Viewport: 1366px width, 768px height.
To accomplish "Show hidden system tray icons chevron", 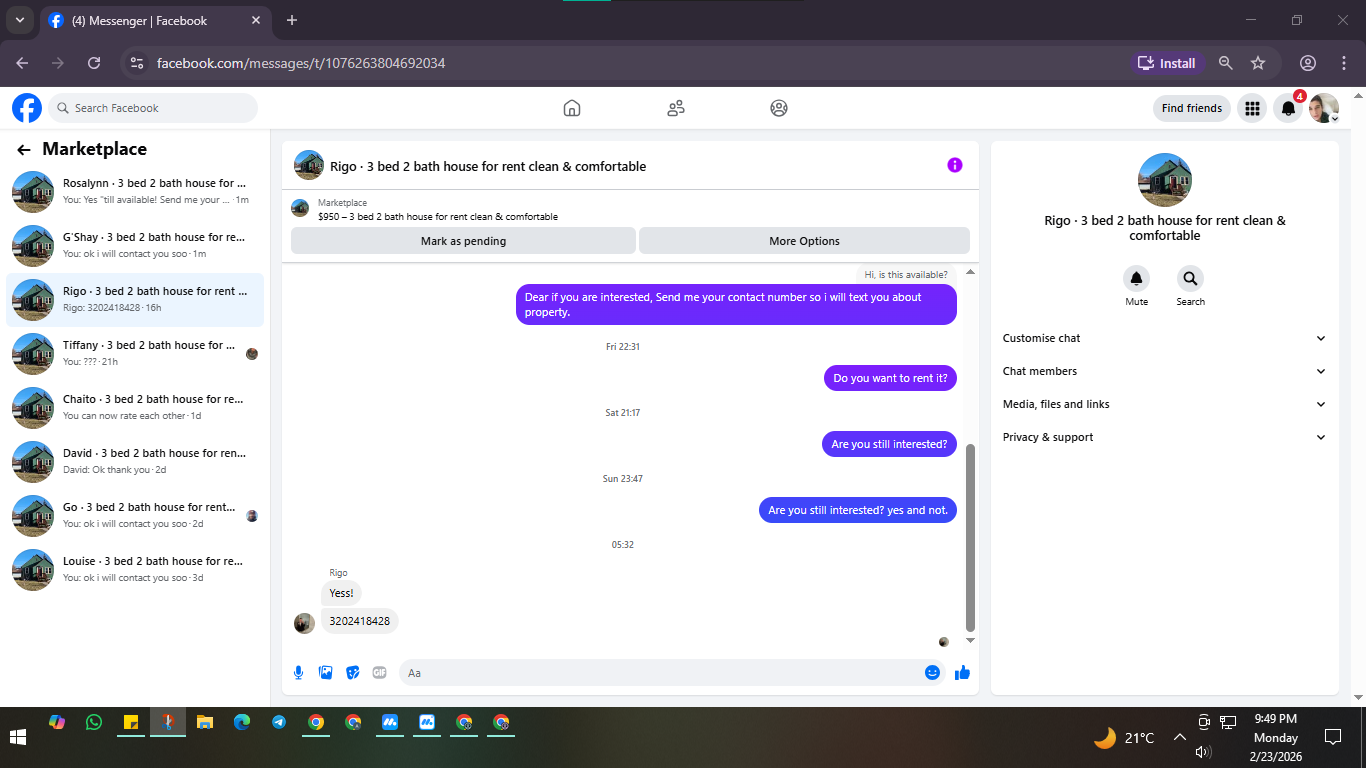I will [1179, 738].
